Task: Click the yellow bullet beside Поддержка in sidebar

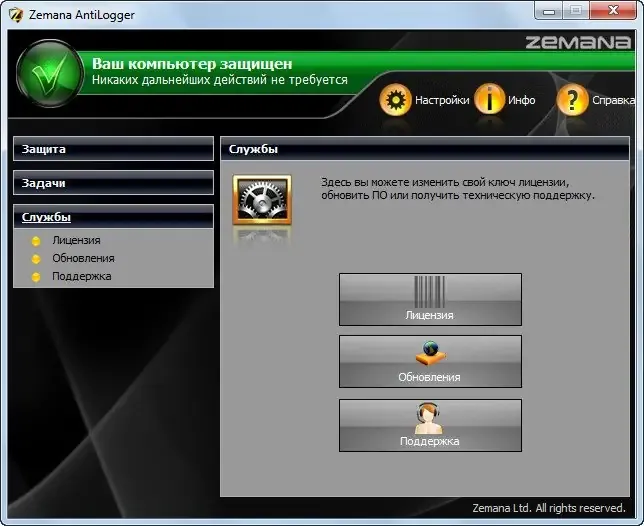Action: point(36,277)
